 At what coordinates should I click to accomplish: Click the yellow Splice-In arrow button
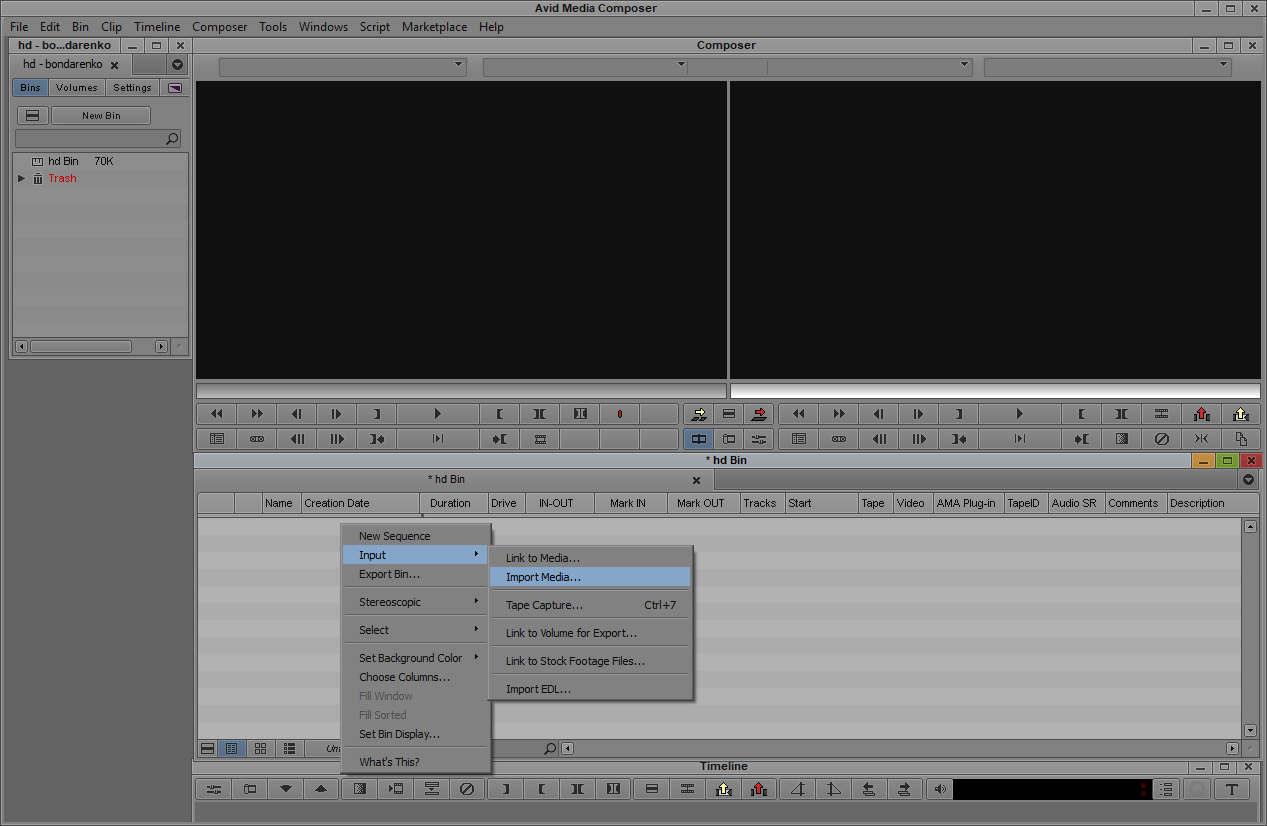pos(699,414)
